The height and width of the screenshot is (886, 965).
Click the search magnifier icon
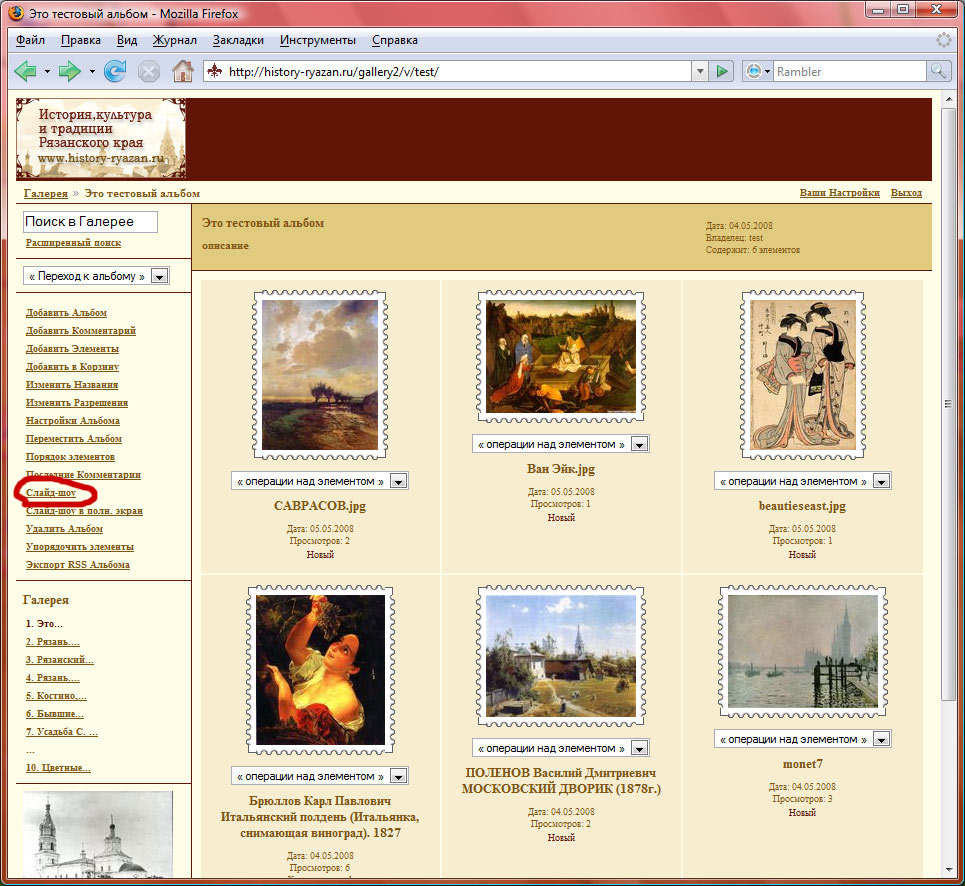(938, 71)
